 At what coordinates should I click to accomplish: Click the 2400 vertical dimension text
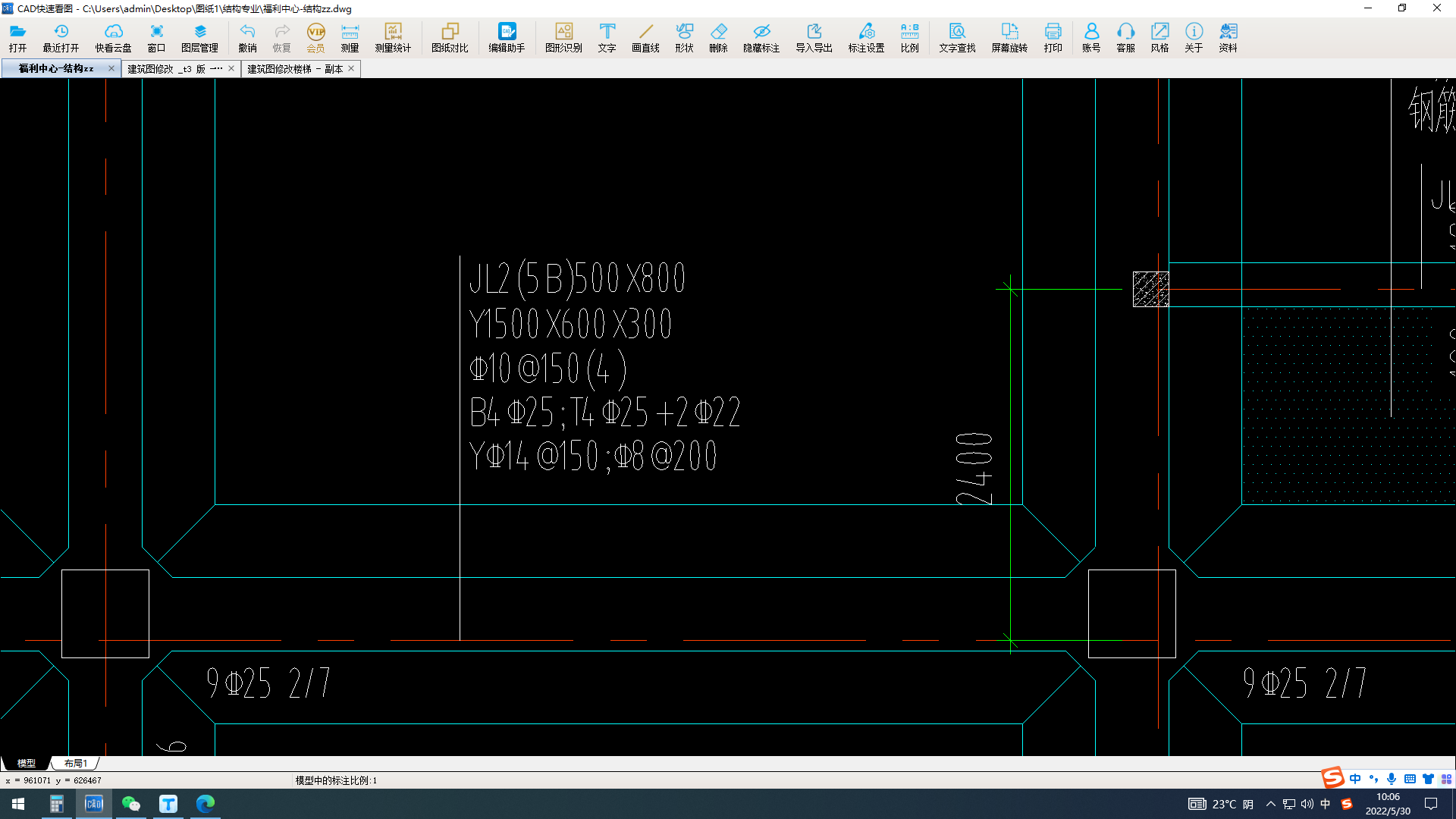(x=974, y=469)
